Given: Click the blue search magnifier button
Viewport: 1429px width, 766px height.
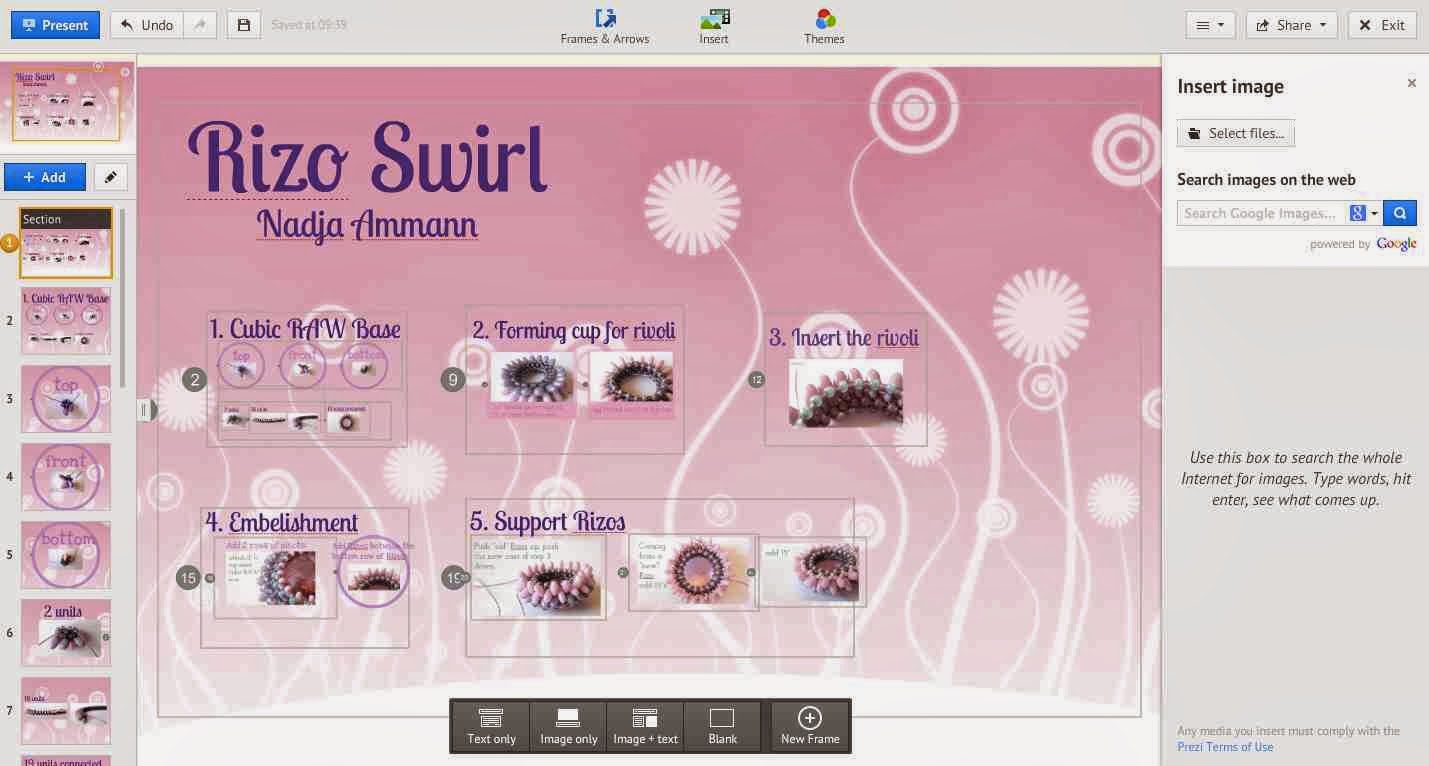Looking at the screenshot, I should tap(1400, 213).
